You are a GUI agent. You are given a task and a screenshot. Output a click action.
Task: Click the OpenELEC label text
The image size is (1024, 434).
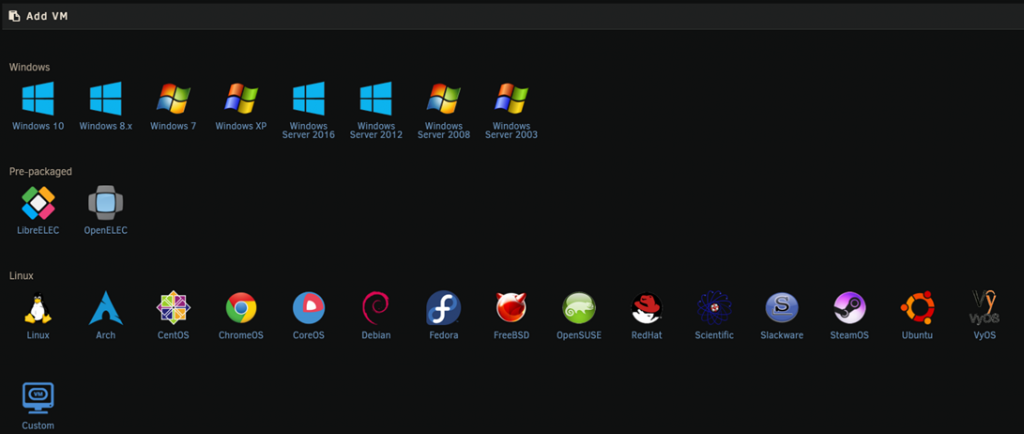[x=106, y=230]
